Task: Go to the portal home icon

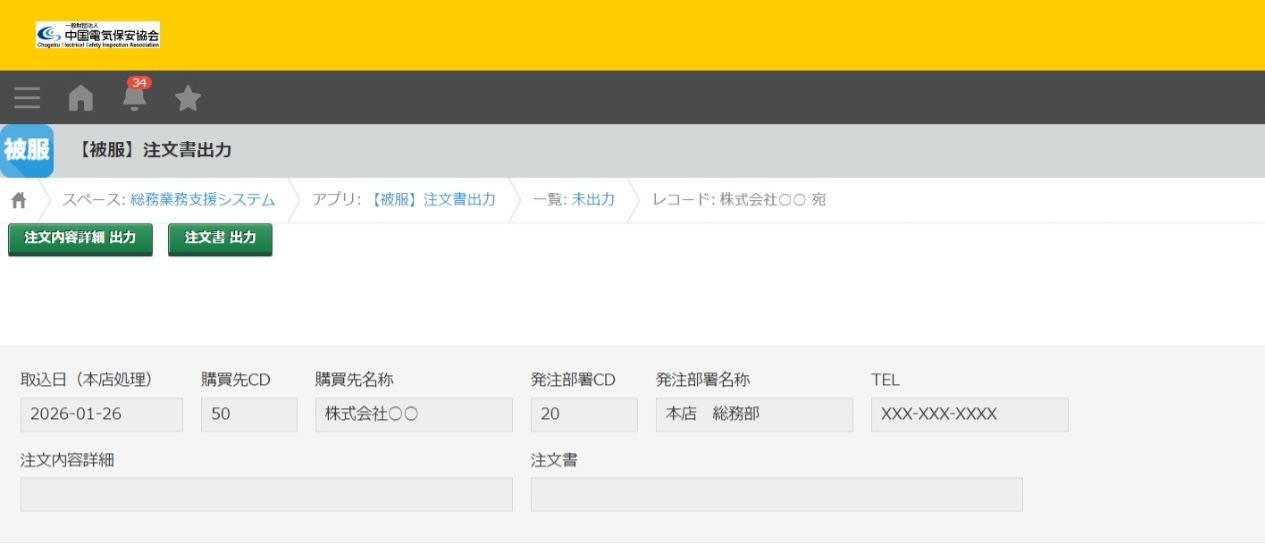Action: pos(80,98)
